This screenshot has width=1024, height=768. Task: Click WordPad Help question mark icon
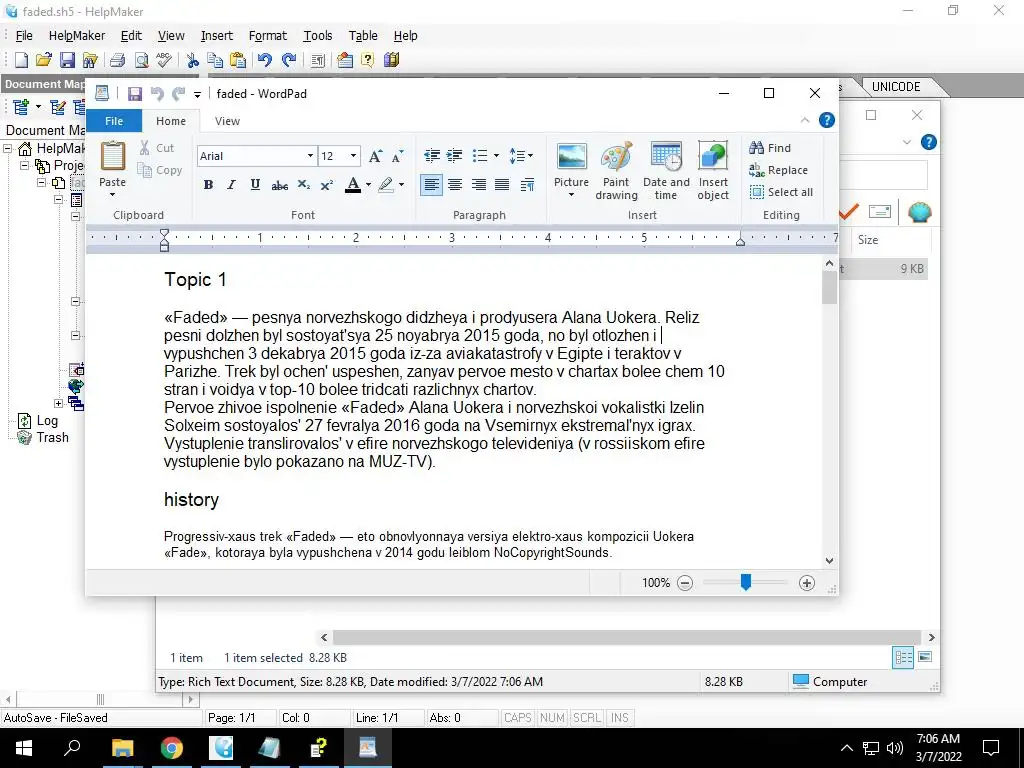coord(827,120)
